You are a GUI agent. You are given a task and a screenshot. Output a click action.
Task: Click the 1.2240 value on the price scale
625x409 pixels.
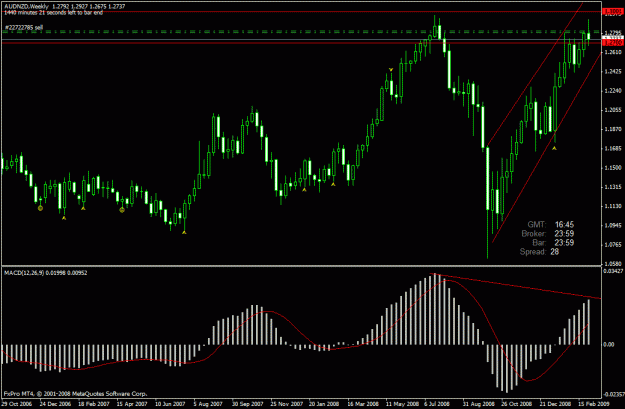click(613, 90)
